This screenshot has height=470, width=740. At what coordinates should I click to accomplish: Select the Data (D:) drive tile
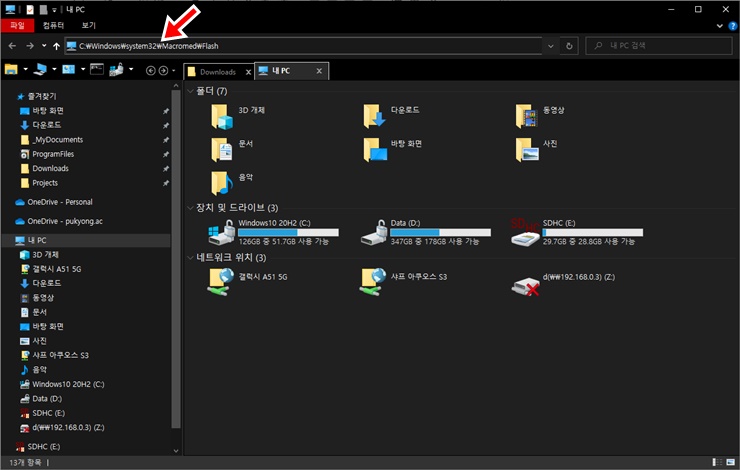click(426, 232)
